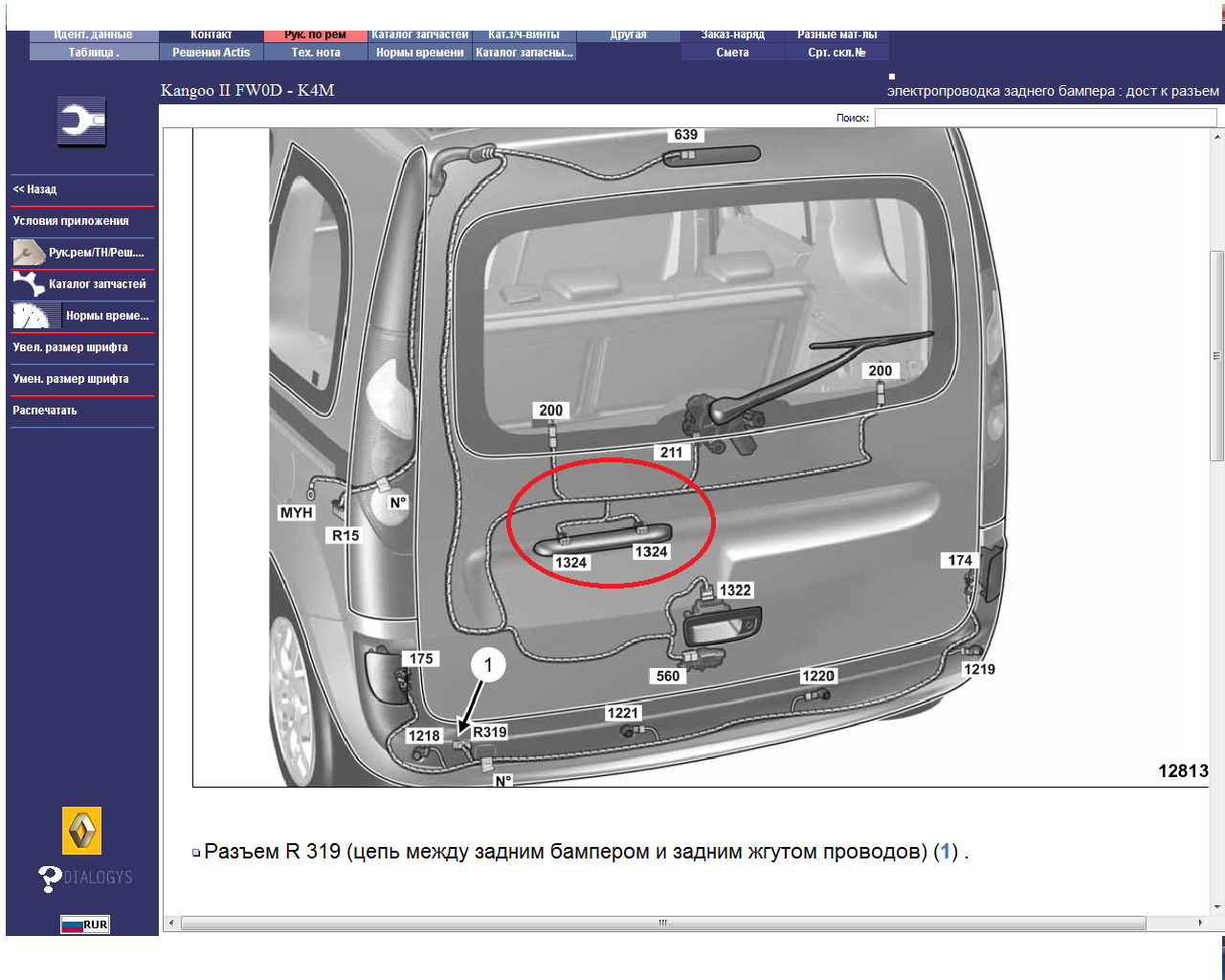The width and height of the screenshot is (1225, 980).
Task: Click the Kangoo II FW0D - K4M title
Action: 247,90
